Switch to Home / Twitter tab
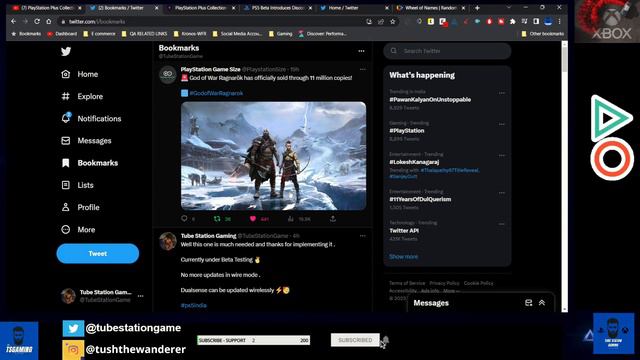The width and height of the screenshot is (640, 360). [x=354, y=8]
